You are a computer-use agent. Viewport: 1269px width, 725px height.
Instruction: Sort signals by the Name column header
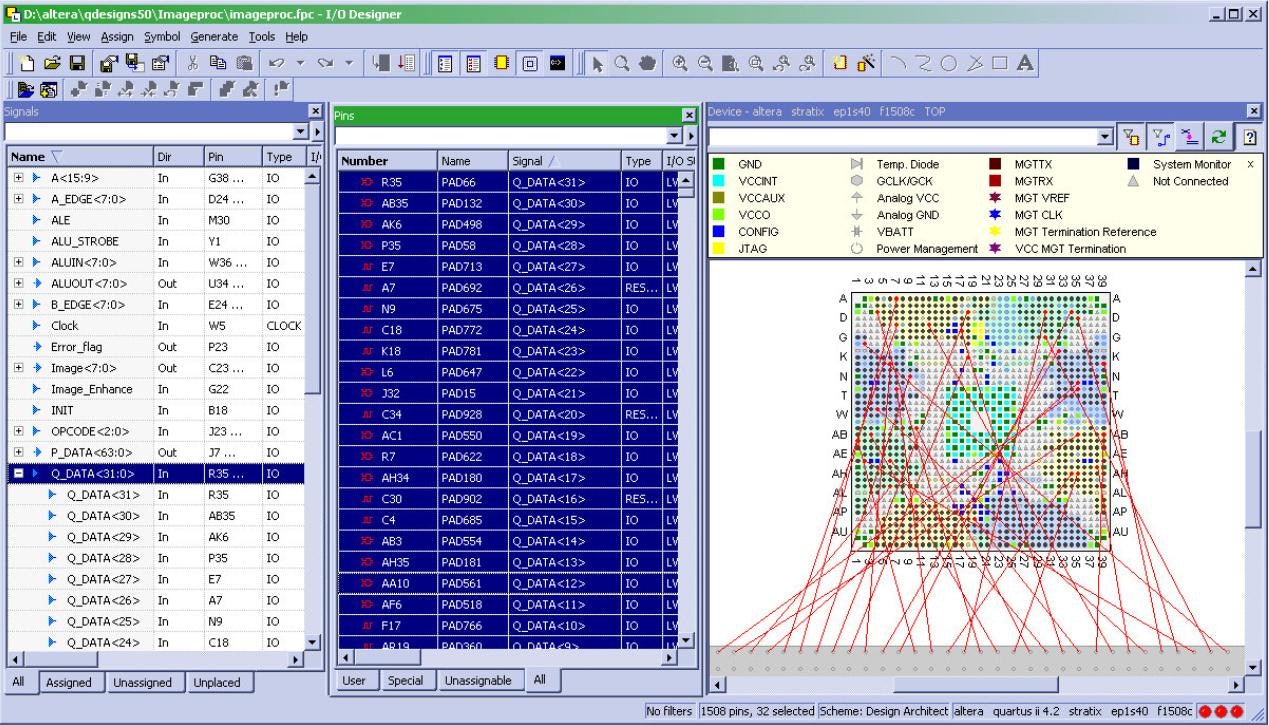(78, 157)
